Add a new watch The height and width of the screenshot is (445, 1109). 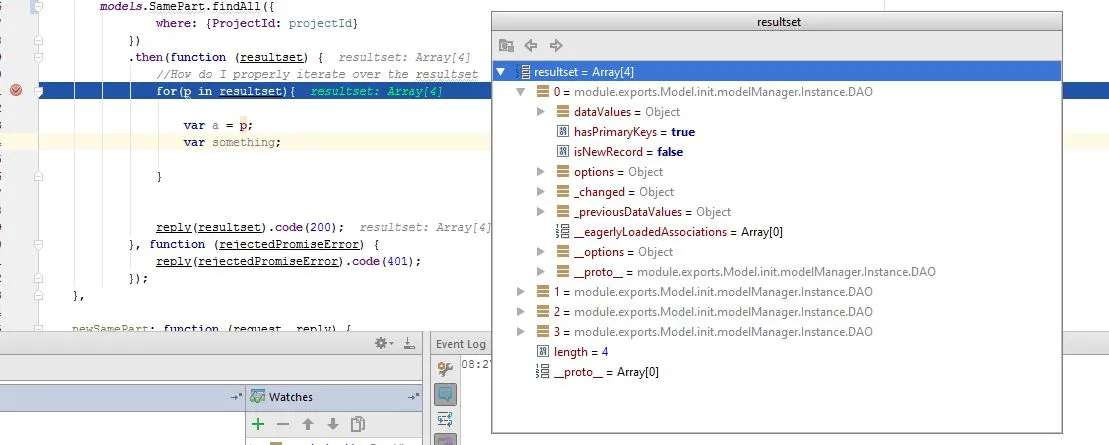point(258,424)
